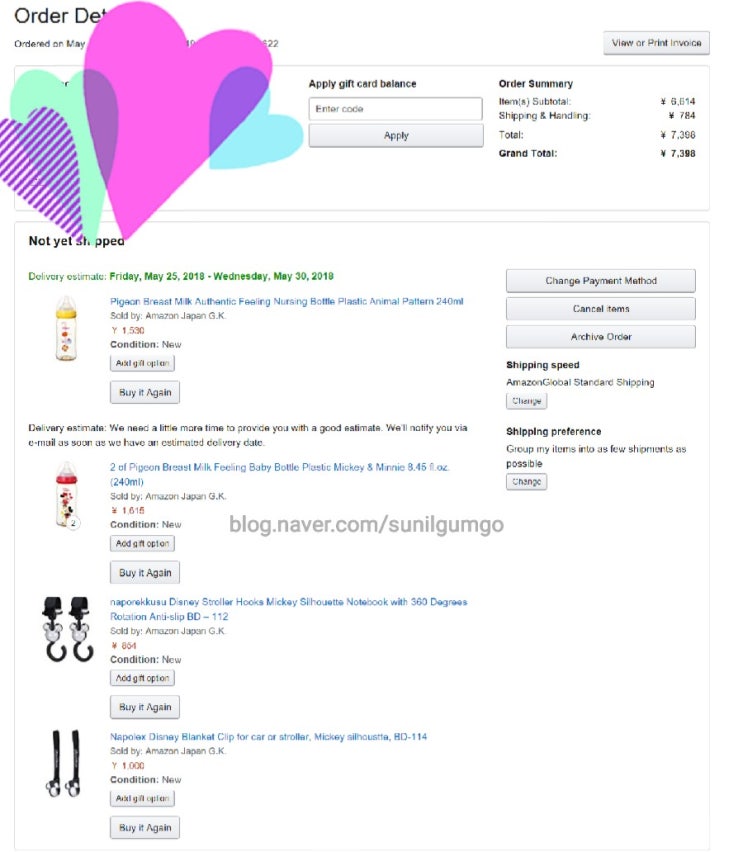Click the yellow-cap bottle product thumbnail
The image size is (743, 852).
[x=66, y=328]
